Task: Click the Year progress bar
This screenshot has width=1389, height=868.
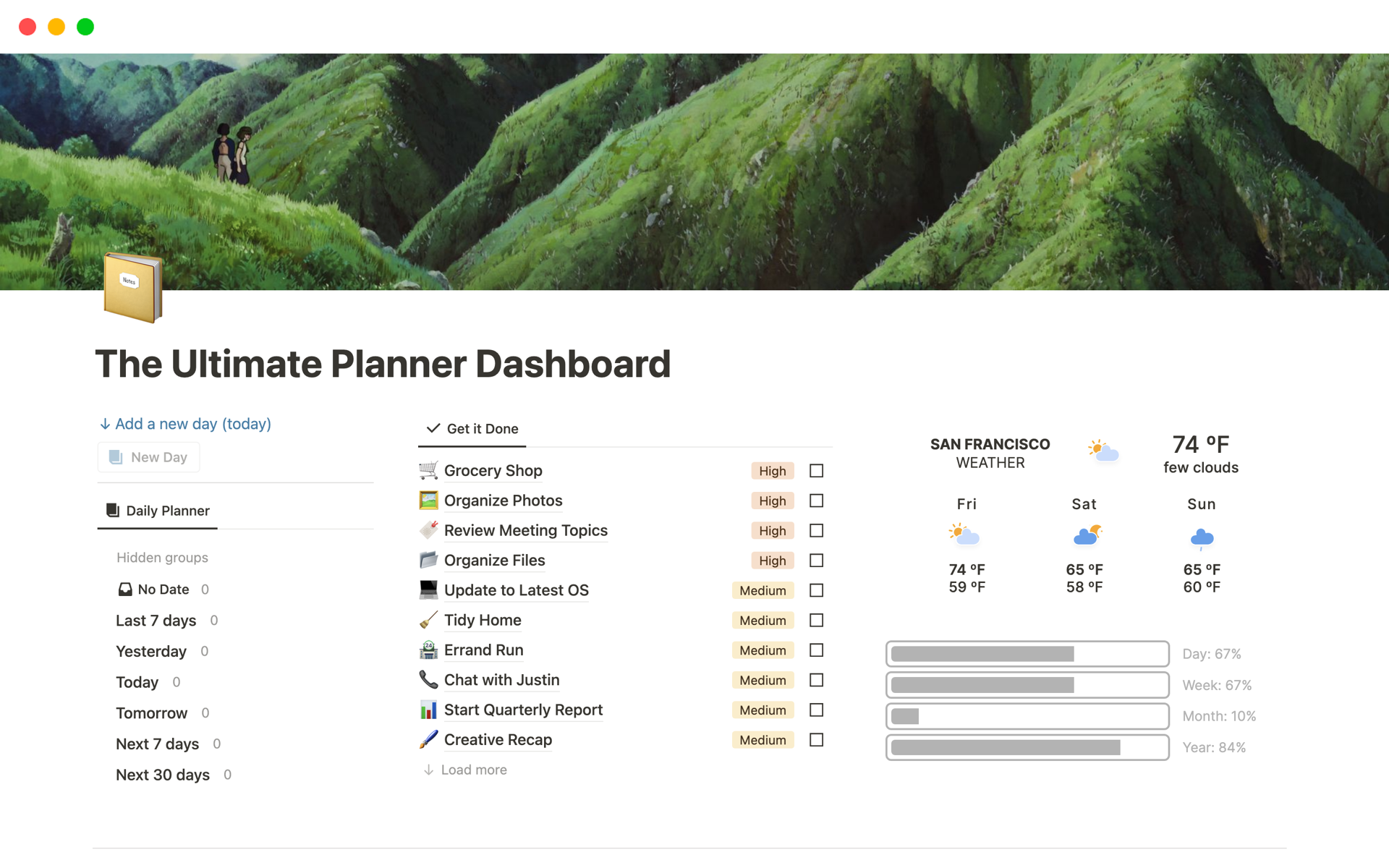Action: pos(1027,747)
